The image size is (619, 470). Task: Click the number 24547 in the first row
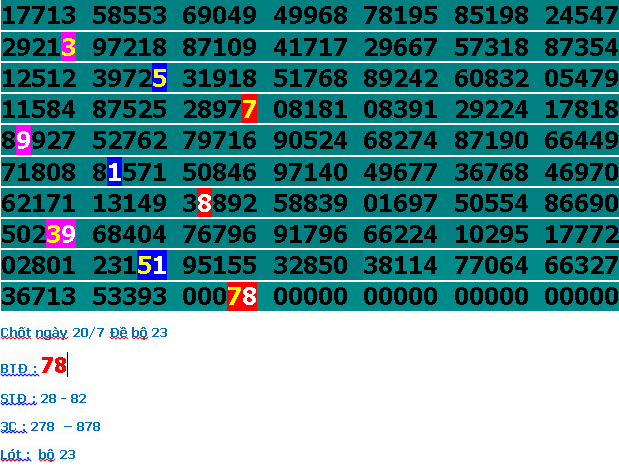pos(582,15)
